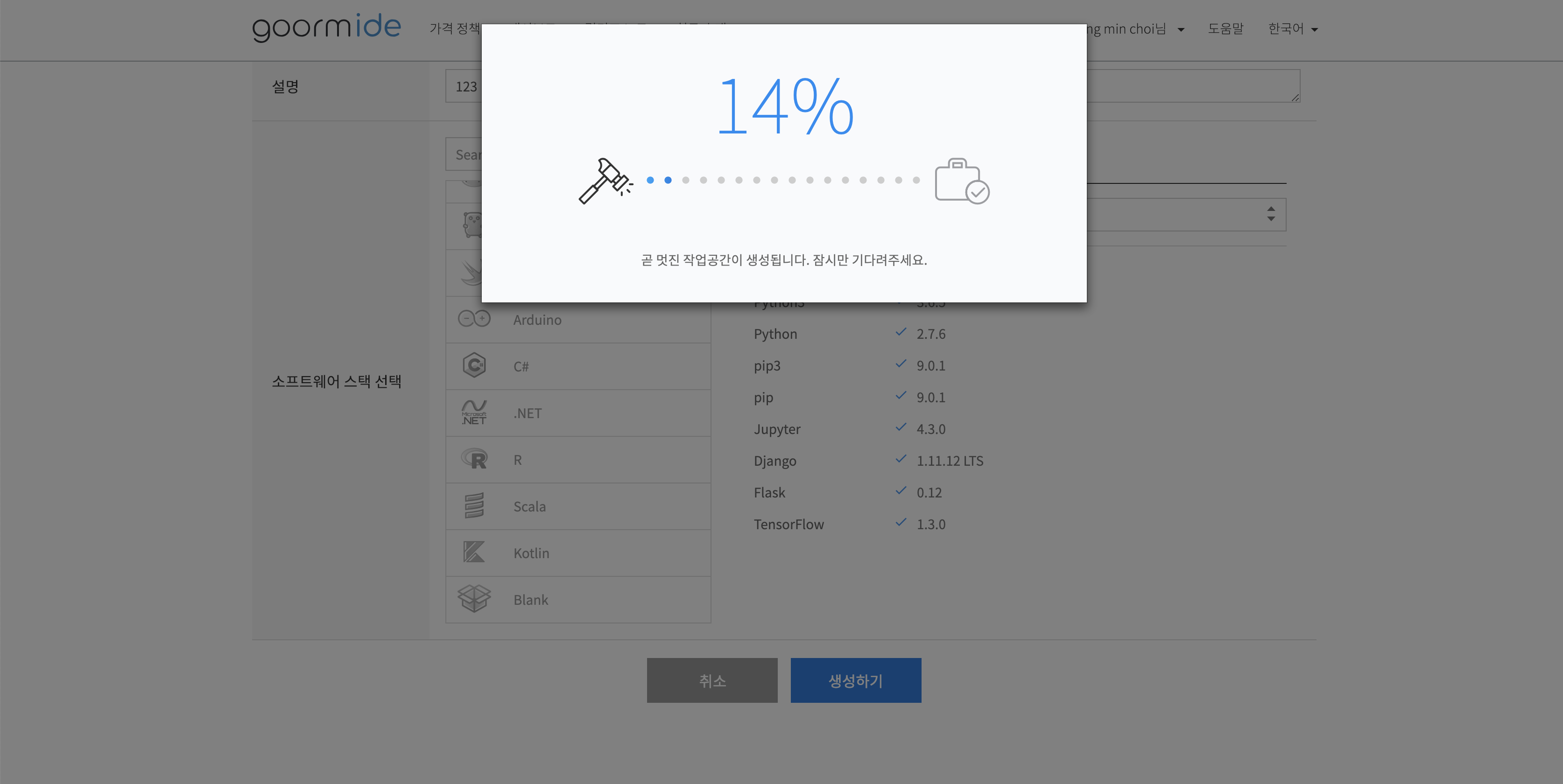Choose the .NET stack icon
This screenshot has height=784, width=1563.
click(x=474, y=413)
